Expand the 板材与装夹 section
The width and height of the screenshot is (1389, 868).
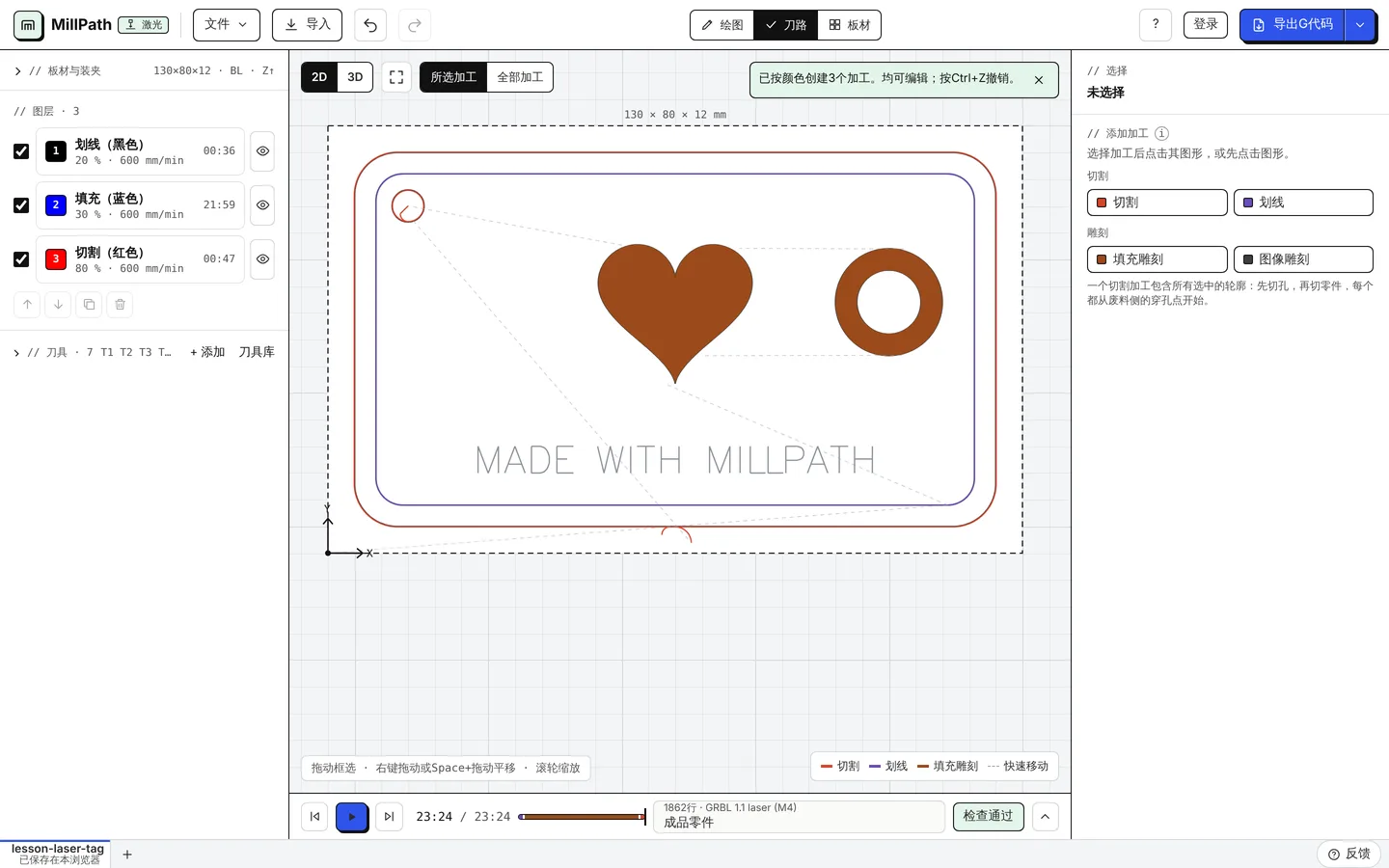click(18, 71)
